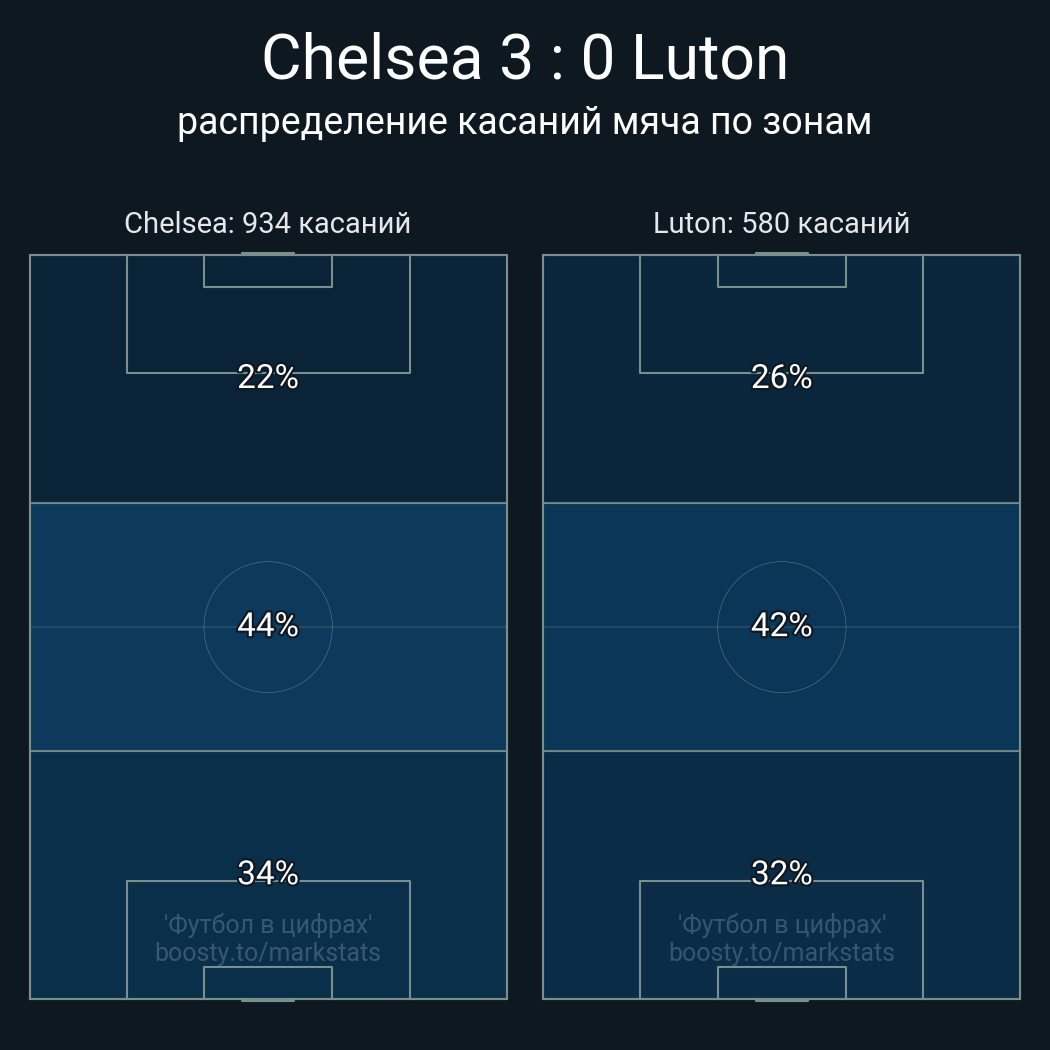This screenshot has width=1050, height=1050.
Task: Select Chelsea's 34% defensive zone label
Action: 267,873
